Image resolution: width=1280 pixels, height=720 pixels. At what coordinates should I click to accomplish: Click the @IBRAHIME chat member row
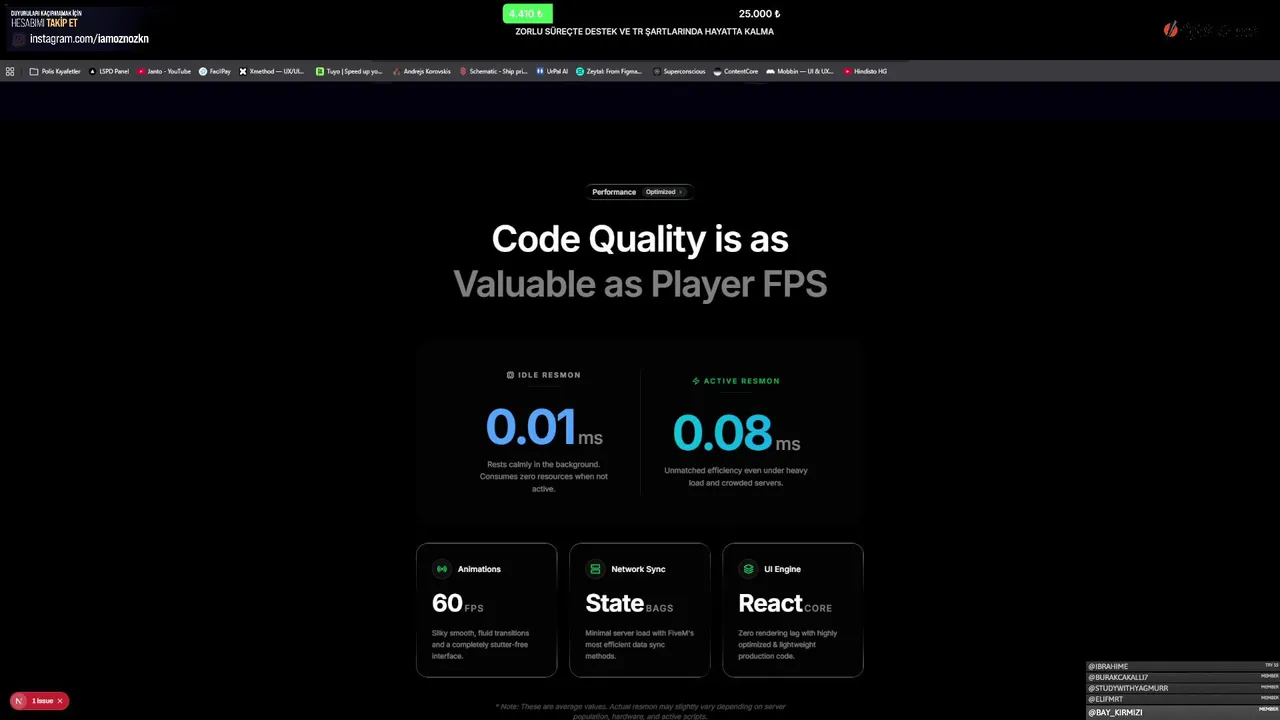click(1183, 666)
